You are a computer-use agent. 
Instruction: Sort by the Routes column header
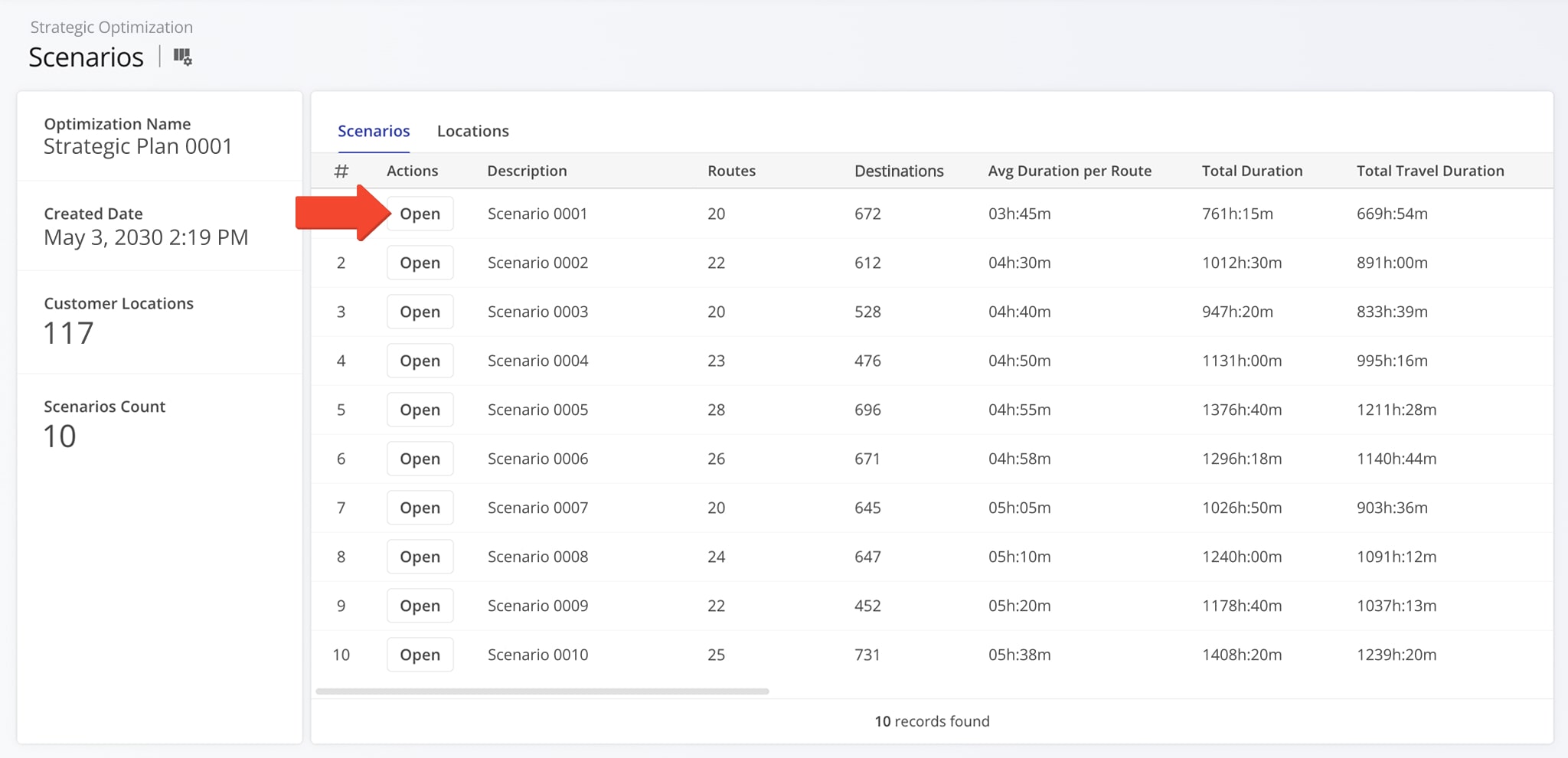[731, 171]
